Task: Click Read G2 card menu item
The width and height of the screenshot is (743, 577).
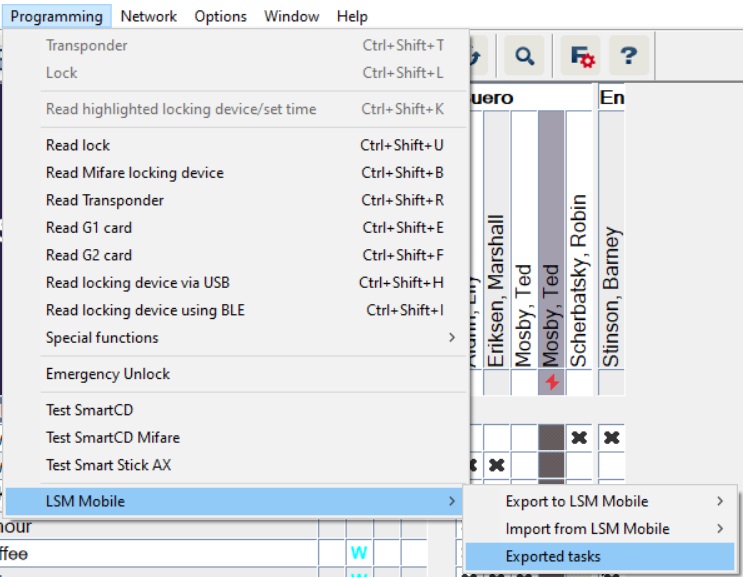Action: [89, 255]
